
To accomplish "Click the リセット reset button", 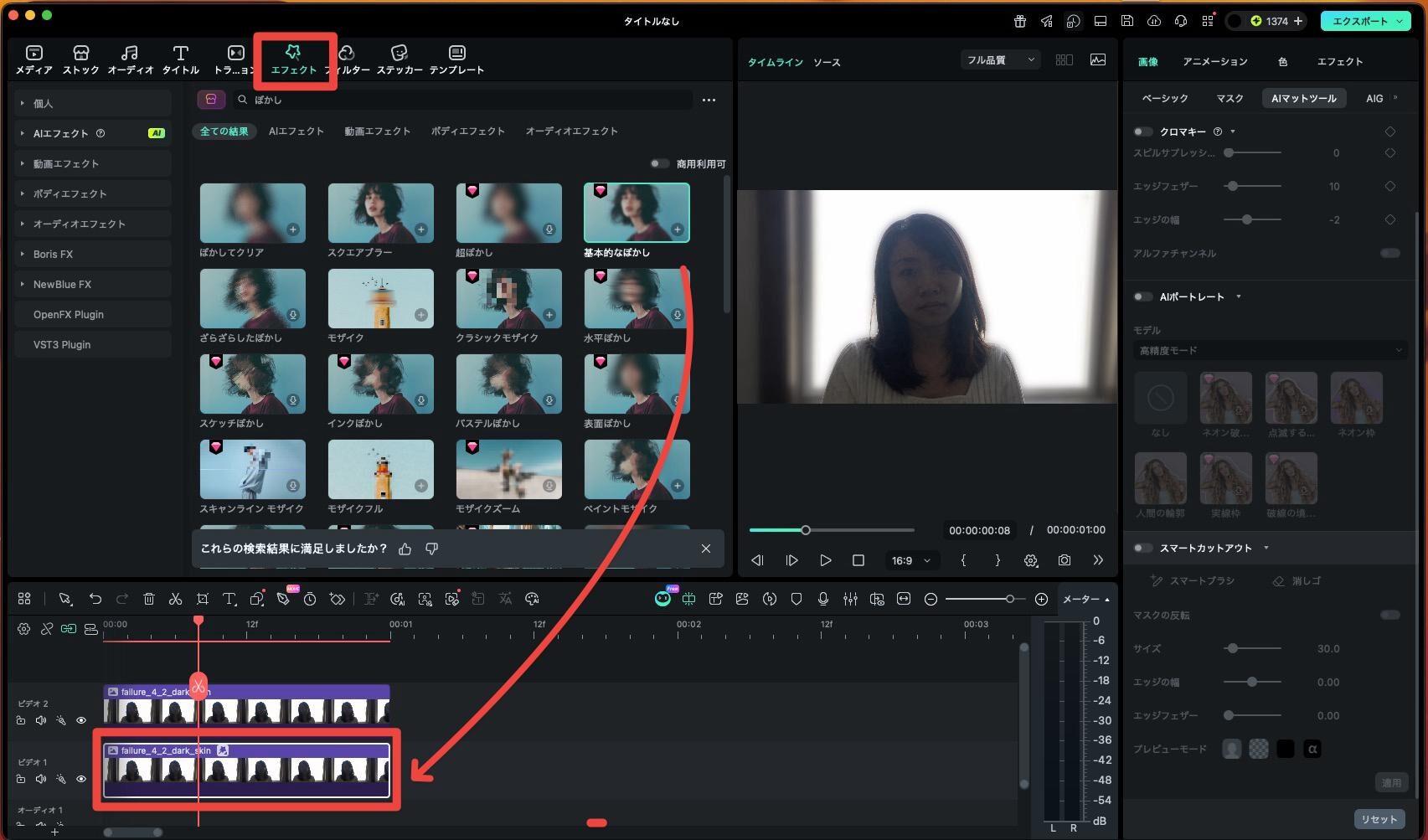I will (x=1379, y=819).
